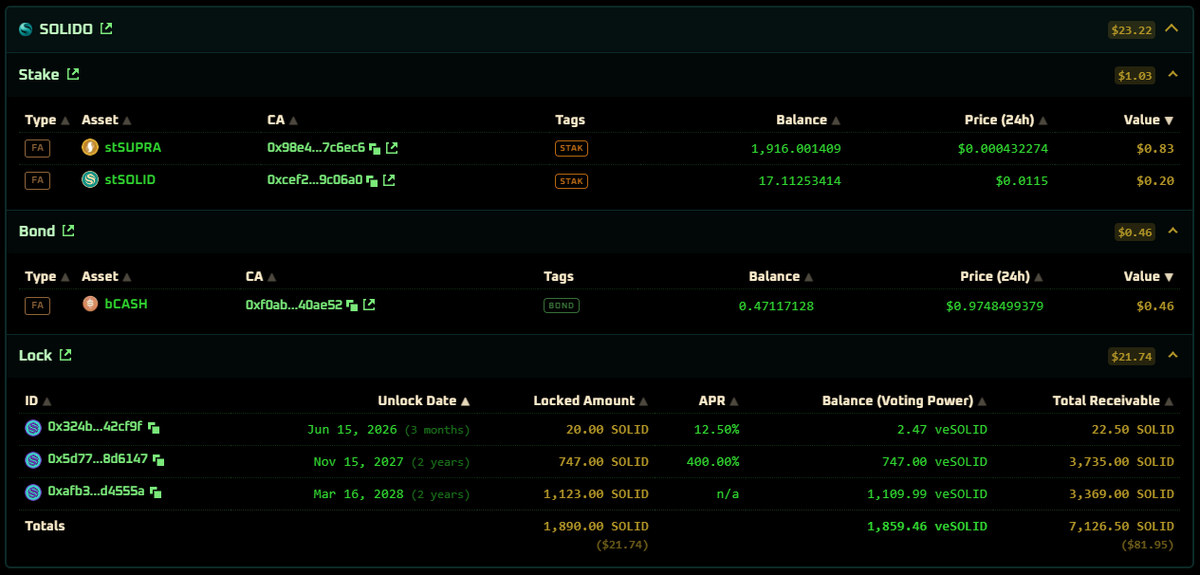
Task: Click STAK tag on stSOLID row
Action: tap(571, 181)
